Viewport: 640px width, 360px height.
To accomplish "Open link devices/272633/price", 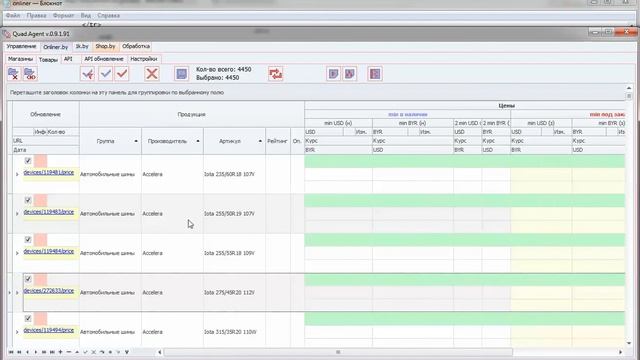I will 49,291.
